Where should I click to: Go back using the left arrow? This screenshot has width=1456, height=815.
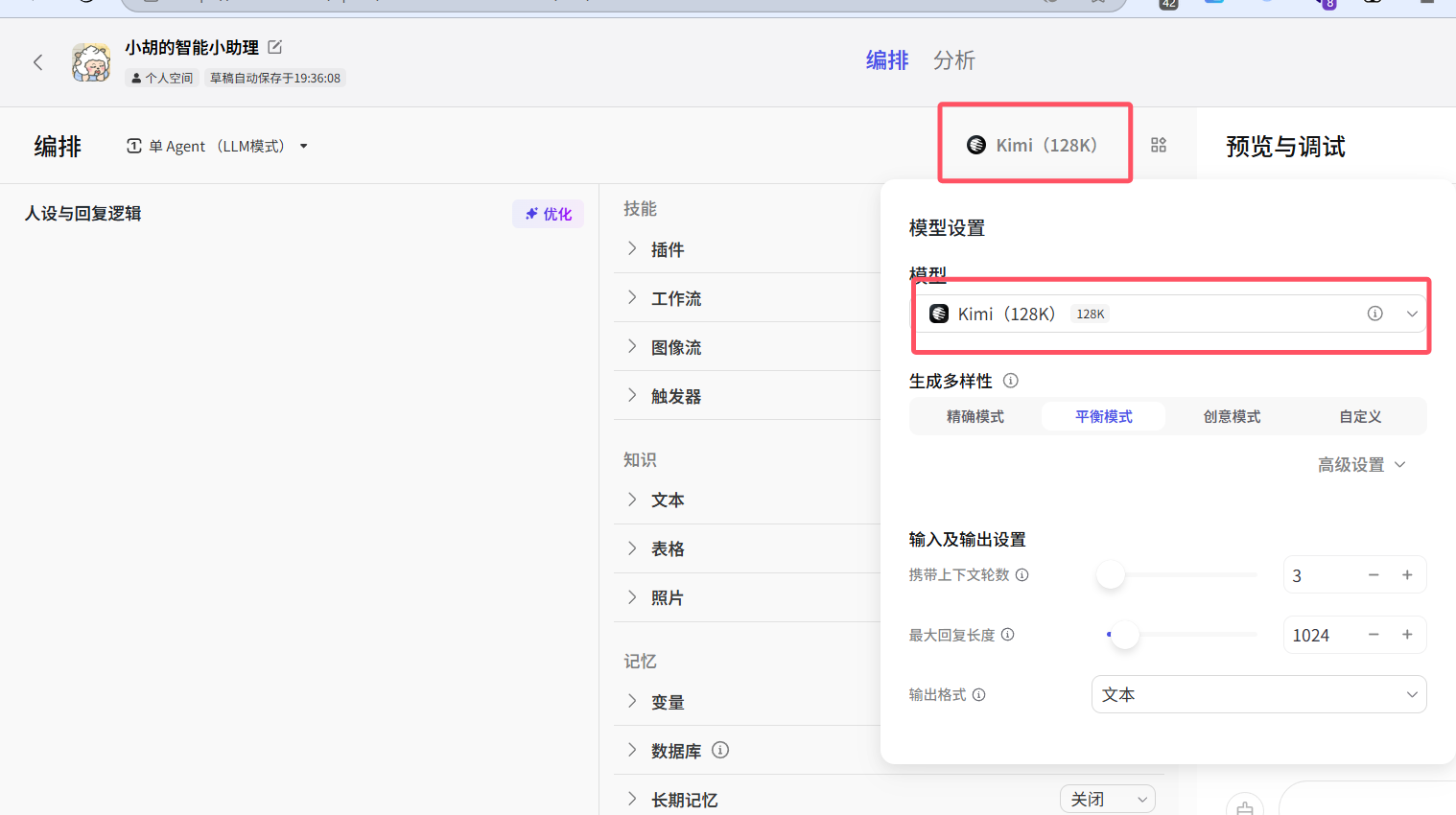click(38, 62)
